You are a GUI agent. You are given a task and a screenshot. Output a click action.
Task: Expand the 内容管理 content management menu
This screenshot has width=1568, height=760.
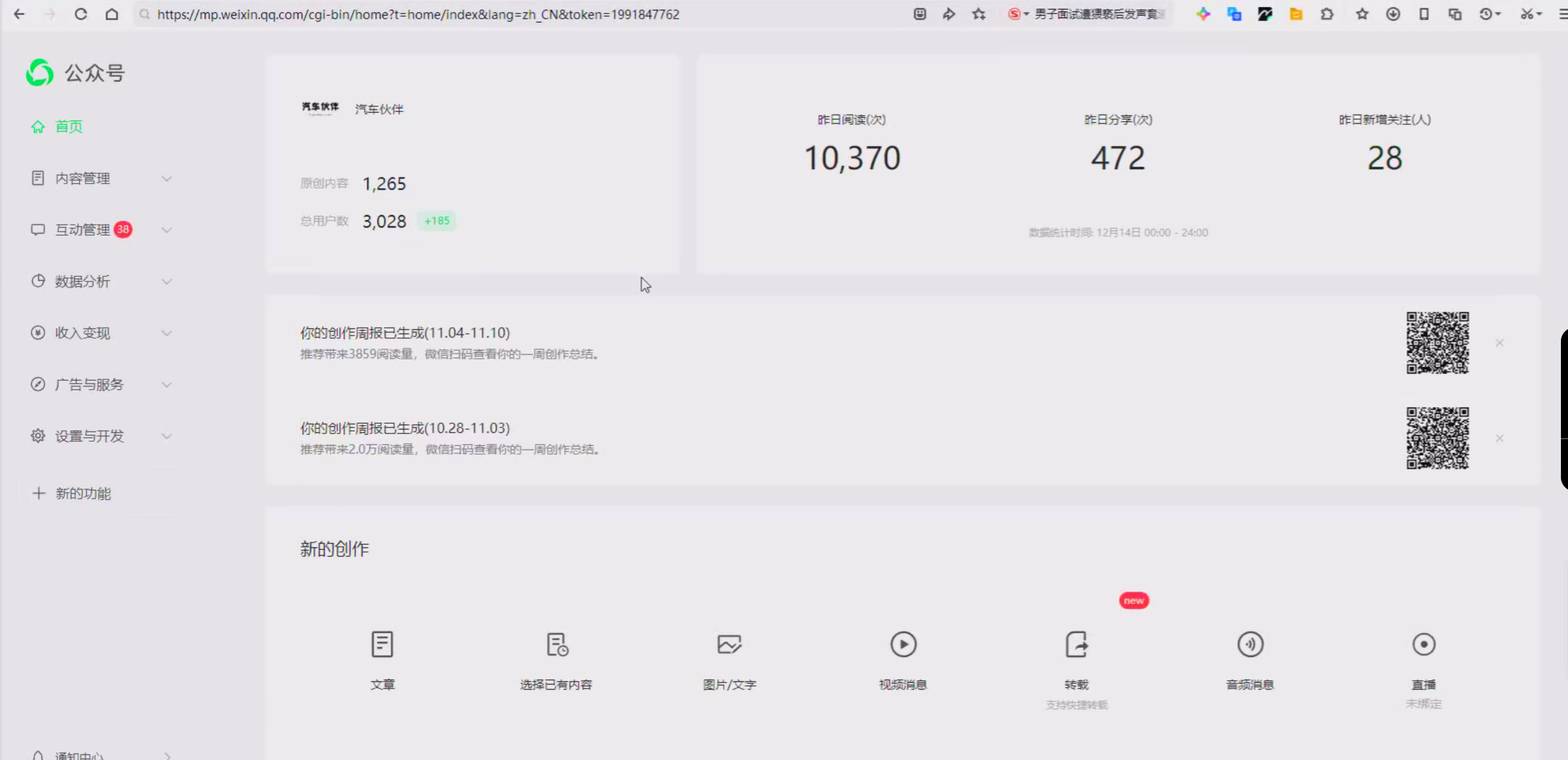(100, 178)
